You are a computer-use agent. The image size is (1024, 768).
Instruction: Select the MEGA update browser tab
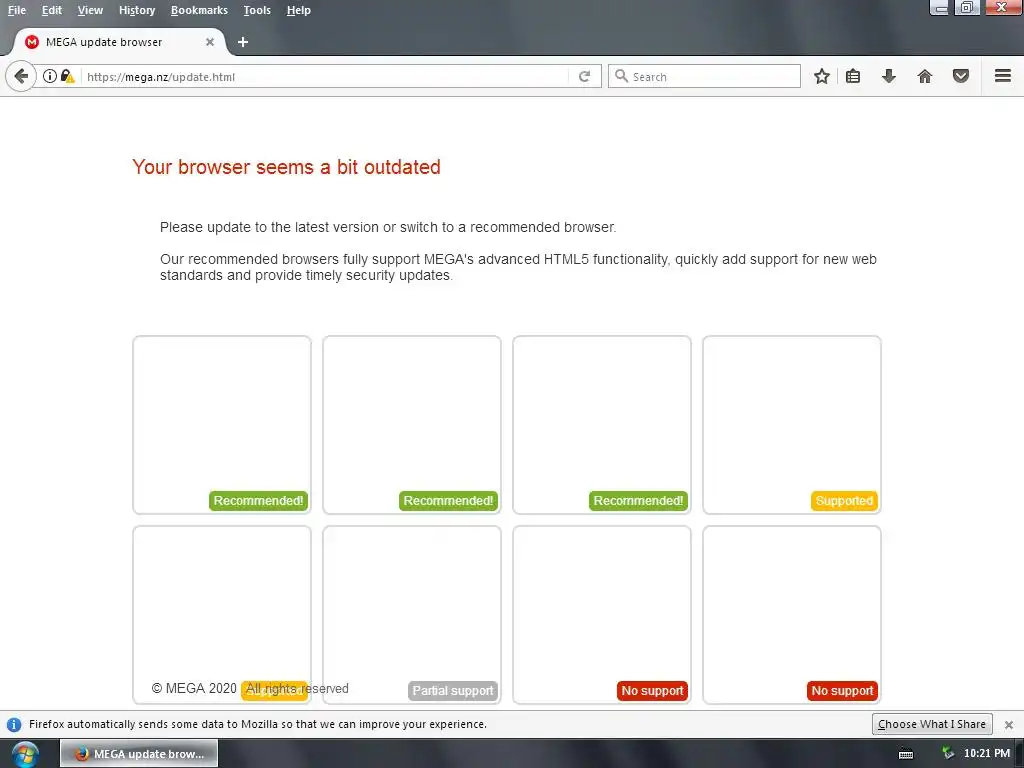[x=118, y=42]
